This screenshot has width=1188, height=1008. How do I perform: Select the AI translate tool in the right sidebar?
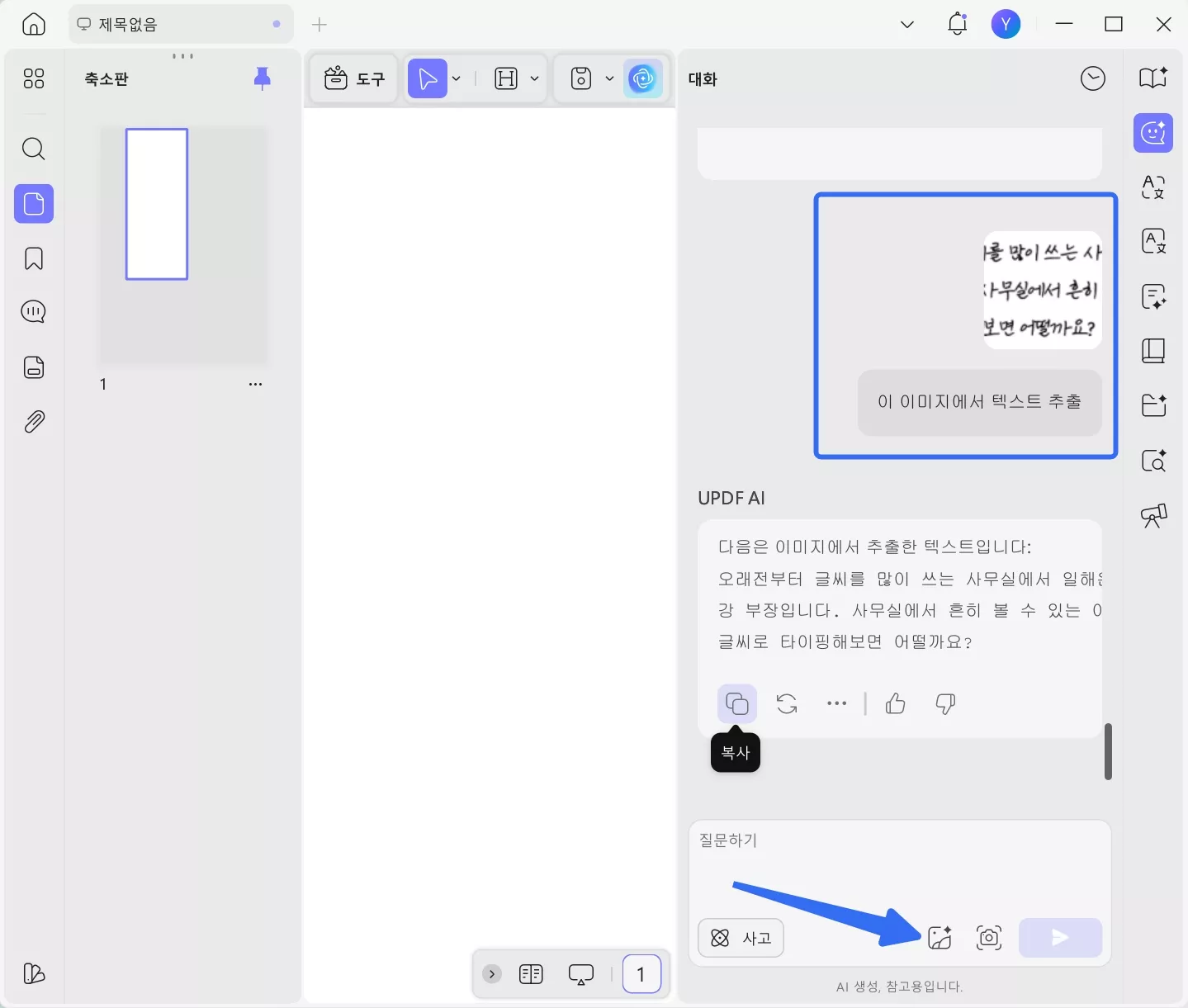pyautogui.click(x=1153, y=188)
